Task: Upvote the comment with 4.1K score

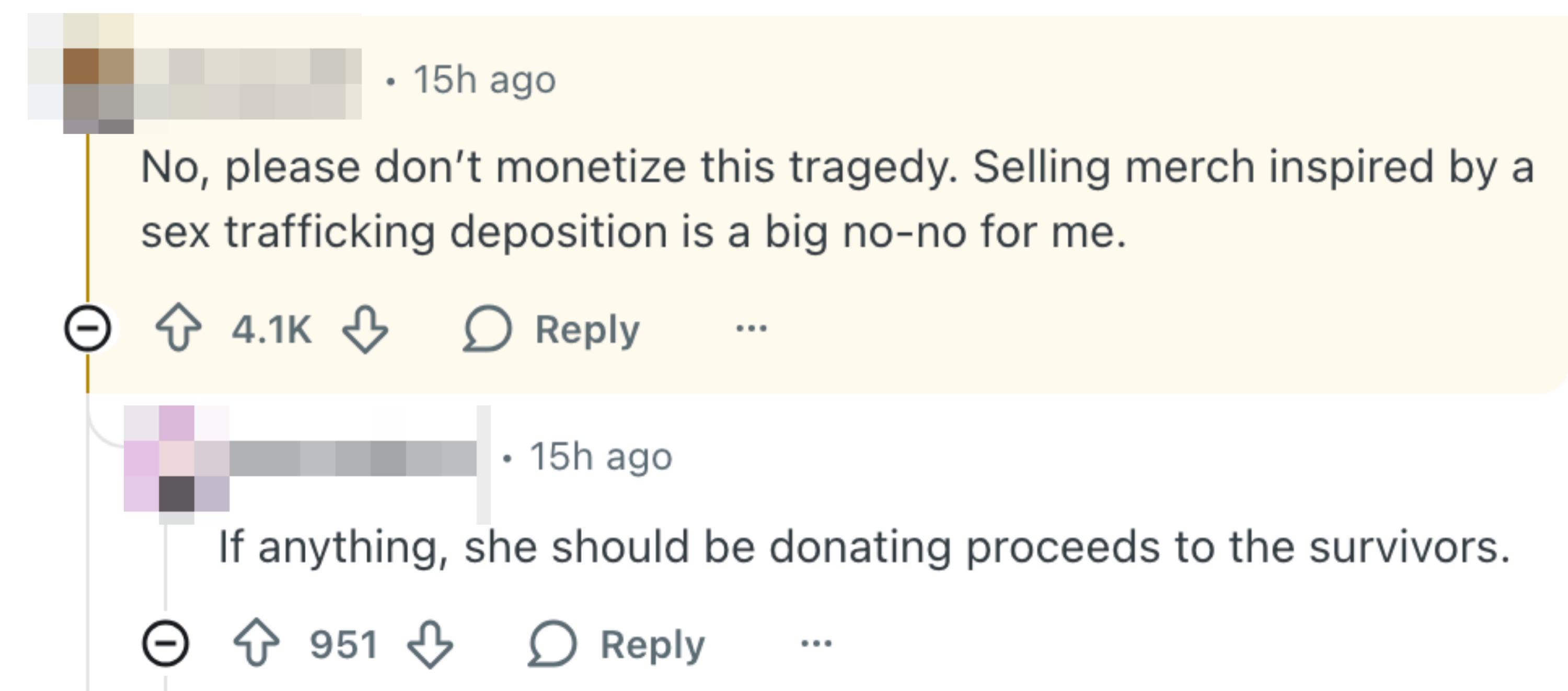Action: (178, 329)
